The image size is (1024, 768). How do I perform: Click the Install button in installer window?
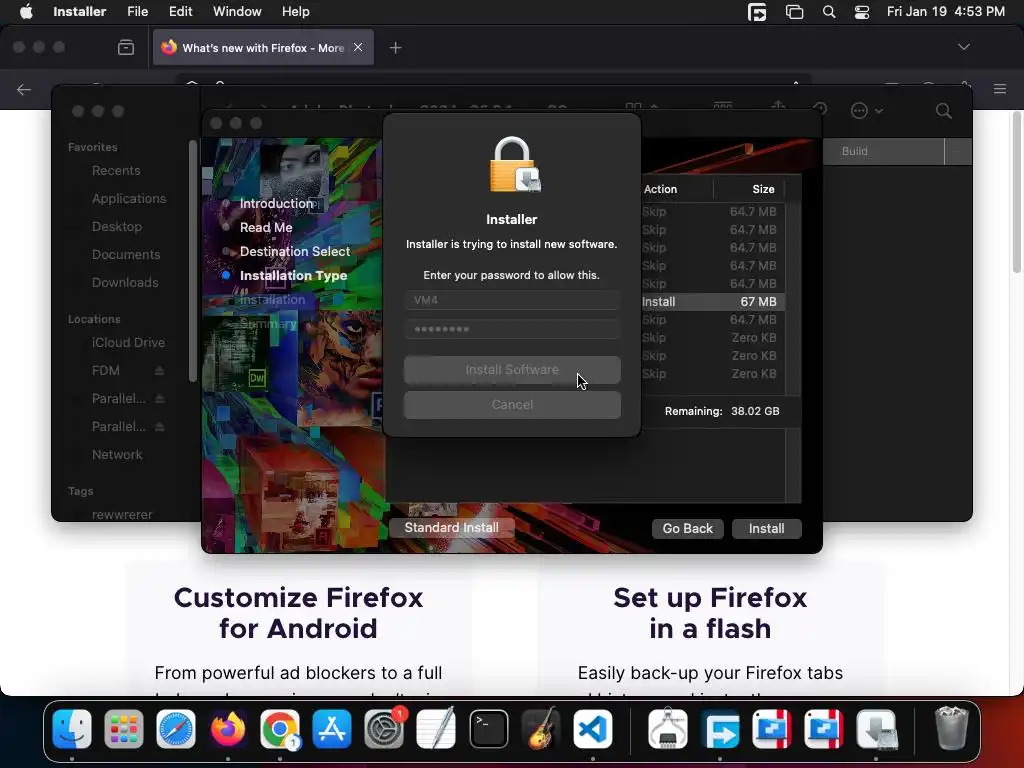766,528
